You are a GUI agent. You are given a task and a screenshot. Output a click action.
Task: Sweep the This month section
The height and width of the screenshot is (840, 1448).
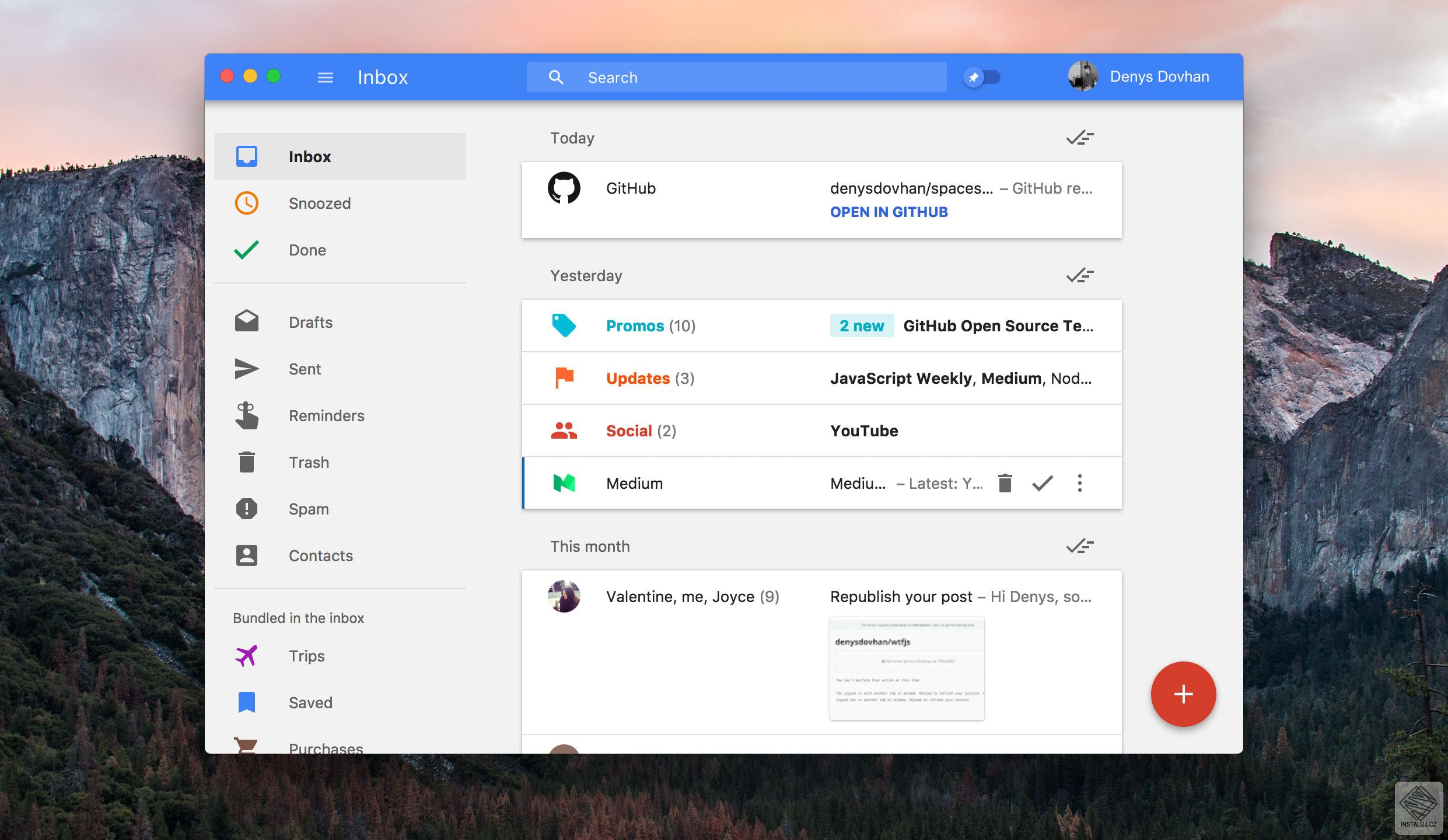coord(1079,546)
